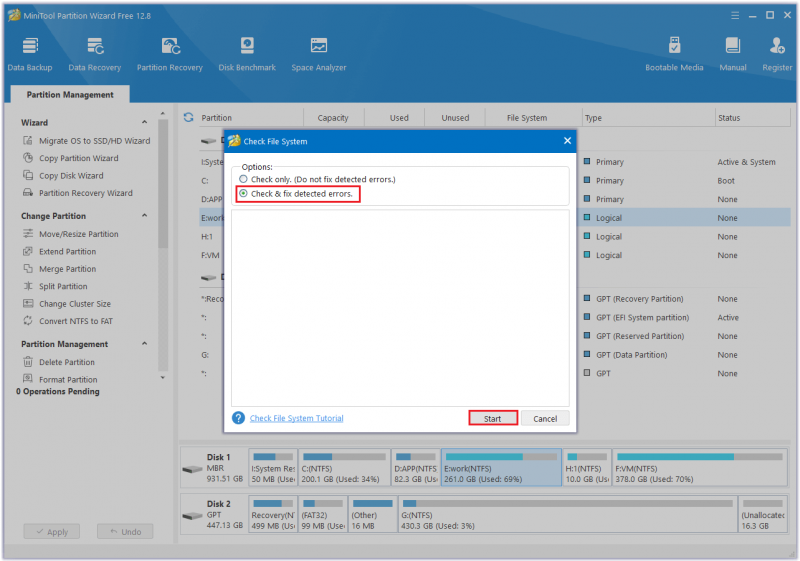Select 'Check & fix detected errors' option
Viewport: 800px width, 561px height.
[243, 193]
